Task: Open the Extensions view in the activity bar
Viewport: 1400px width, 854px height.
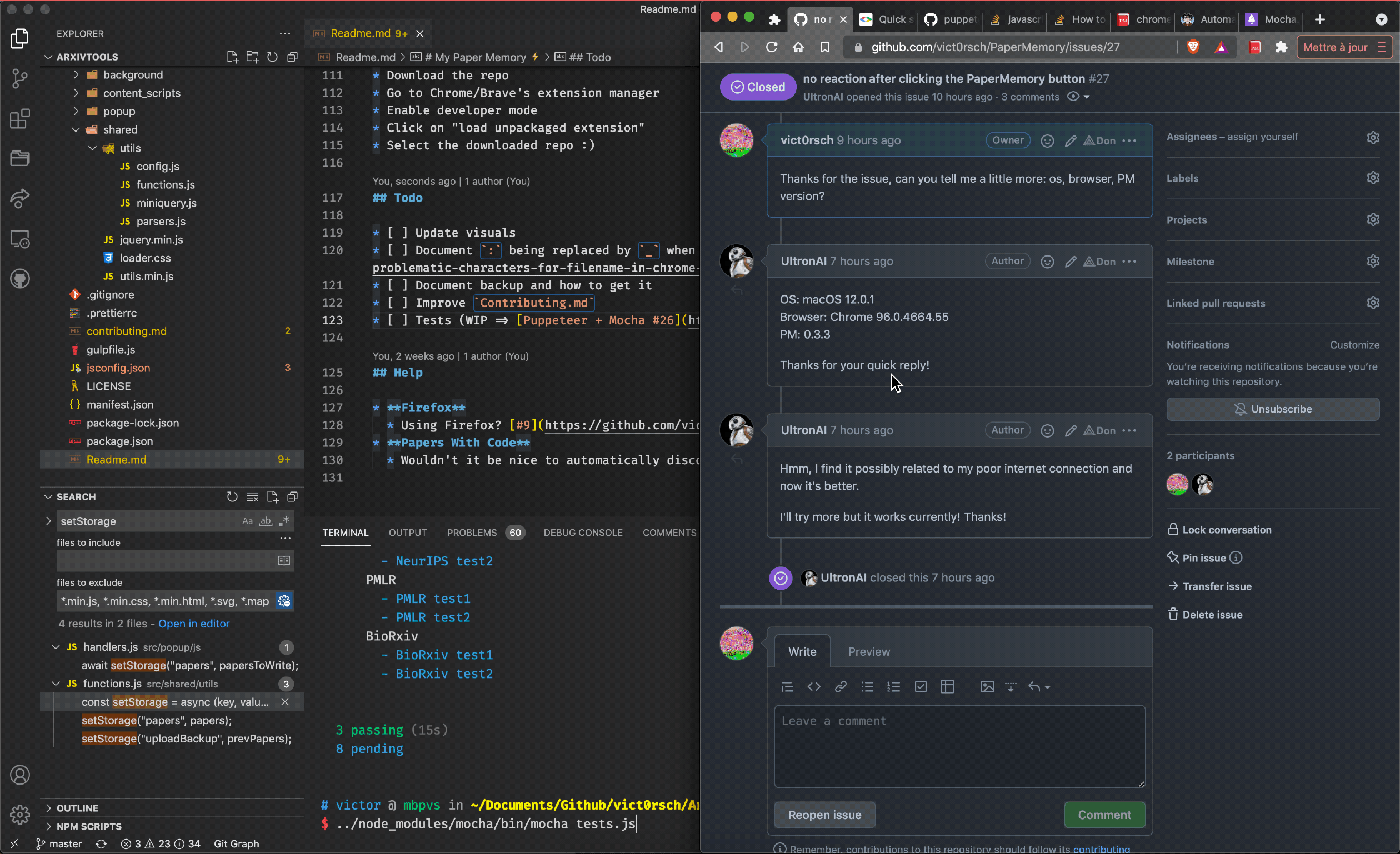Action: [x=19, y=119]
